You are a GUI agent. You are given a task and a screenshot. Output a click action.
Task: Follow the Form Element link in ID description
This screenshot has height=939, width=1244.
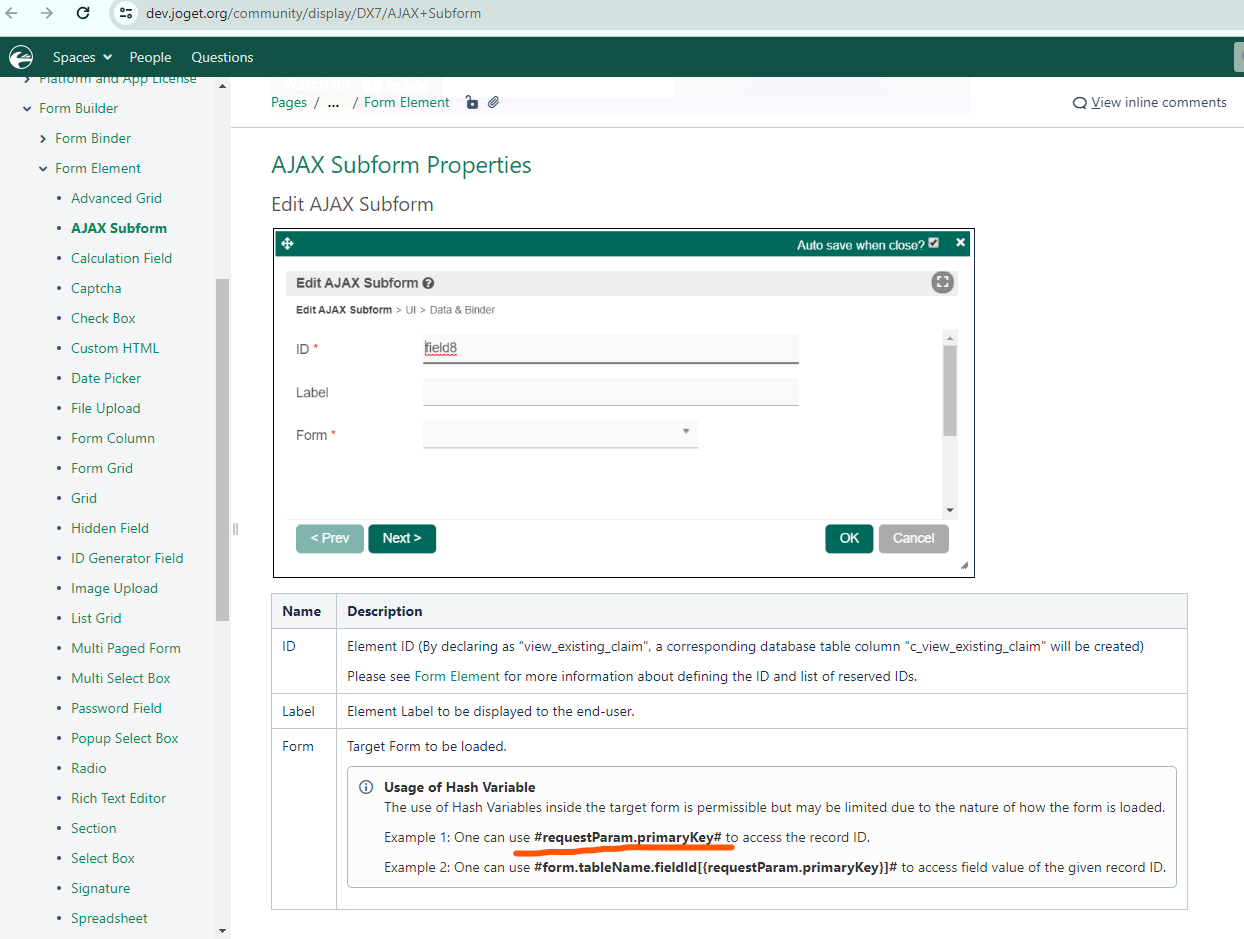[x=457, y=676]
